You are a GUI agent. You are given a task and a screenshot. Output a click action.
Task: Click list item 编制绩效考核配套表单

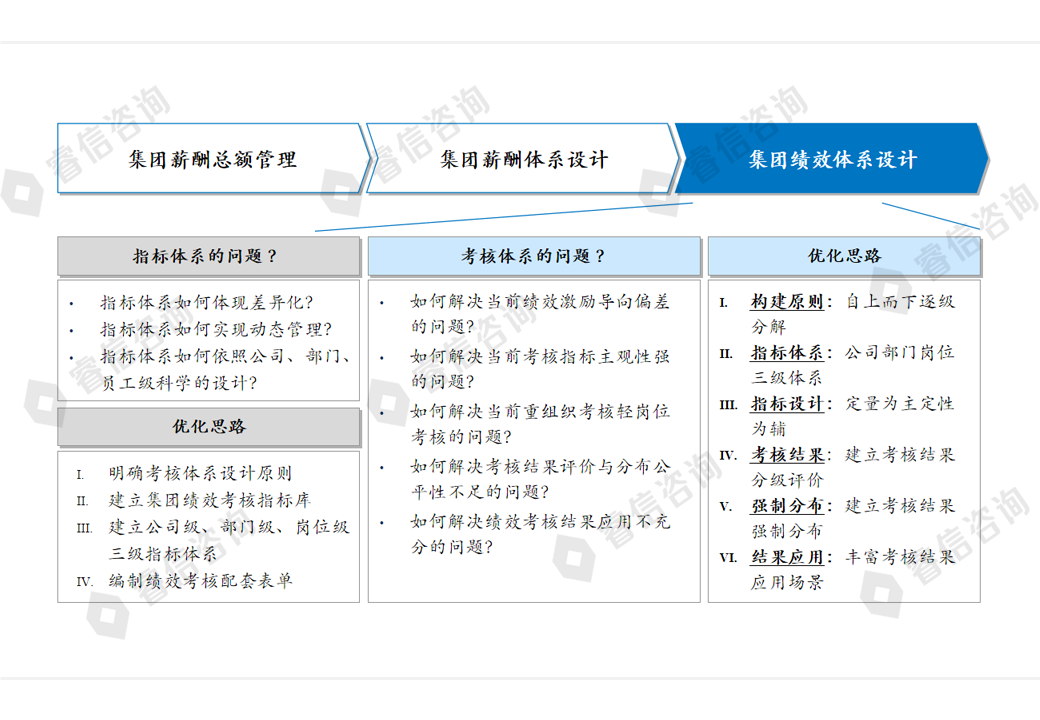pos(200,581)
